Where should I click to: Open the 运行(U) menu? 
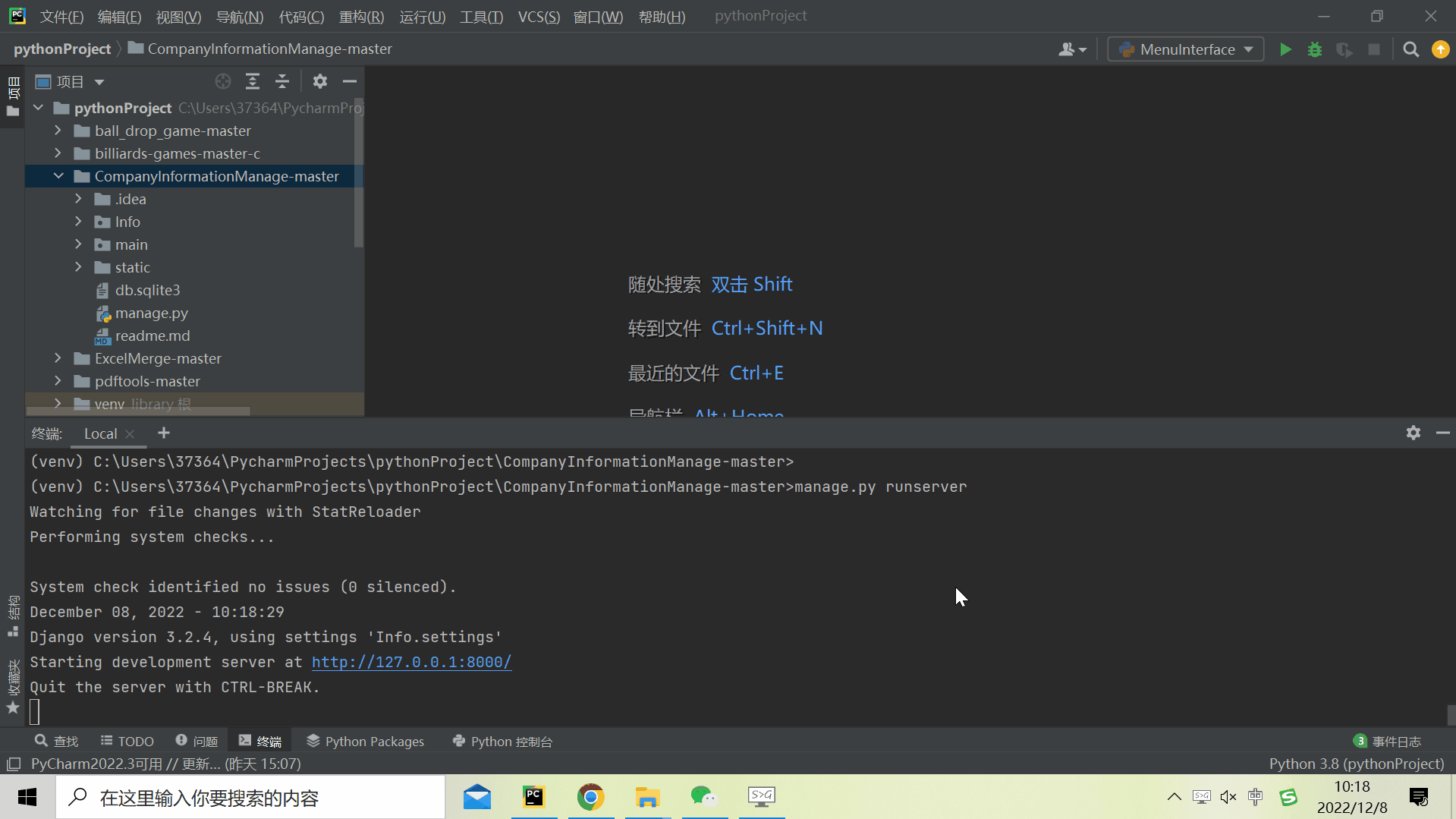click(422, 16)
